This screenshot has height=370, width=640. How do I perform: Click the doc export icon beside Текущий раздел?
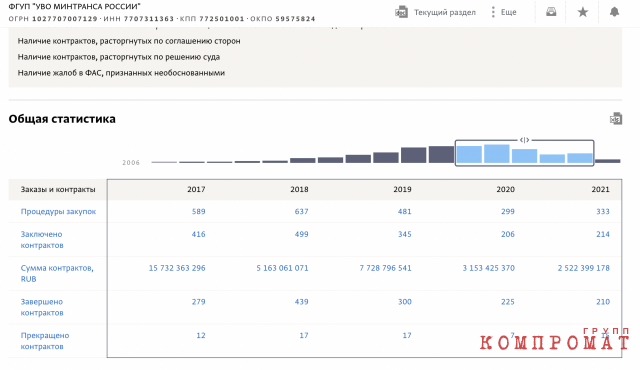coord(401,12)
